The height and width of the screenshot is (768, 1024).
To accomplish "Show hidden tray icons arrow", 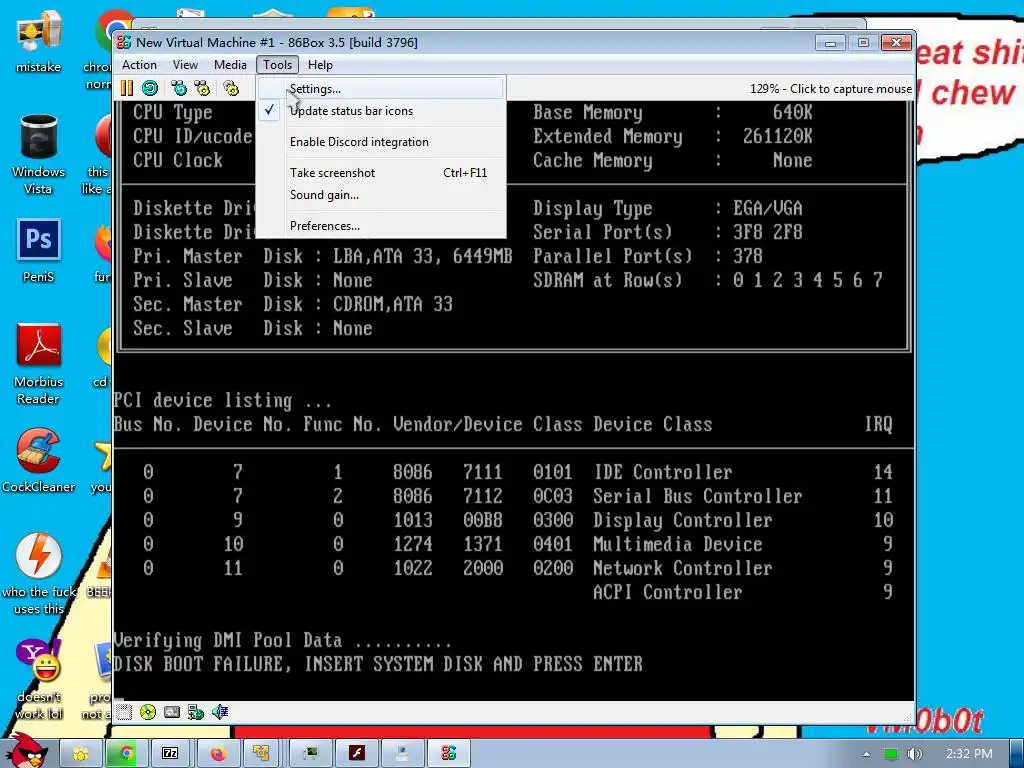I will click(x=866, y=754).
